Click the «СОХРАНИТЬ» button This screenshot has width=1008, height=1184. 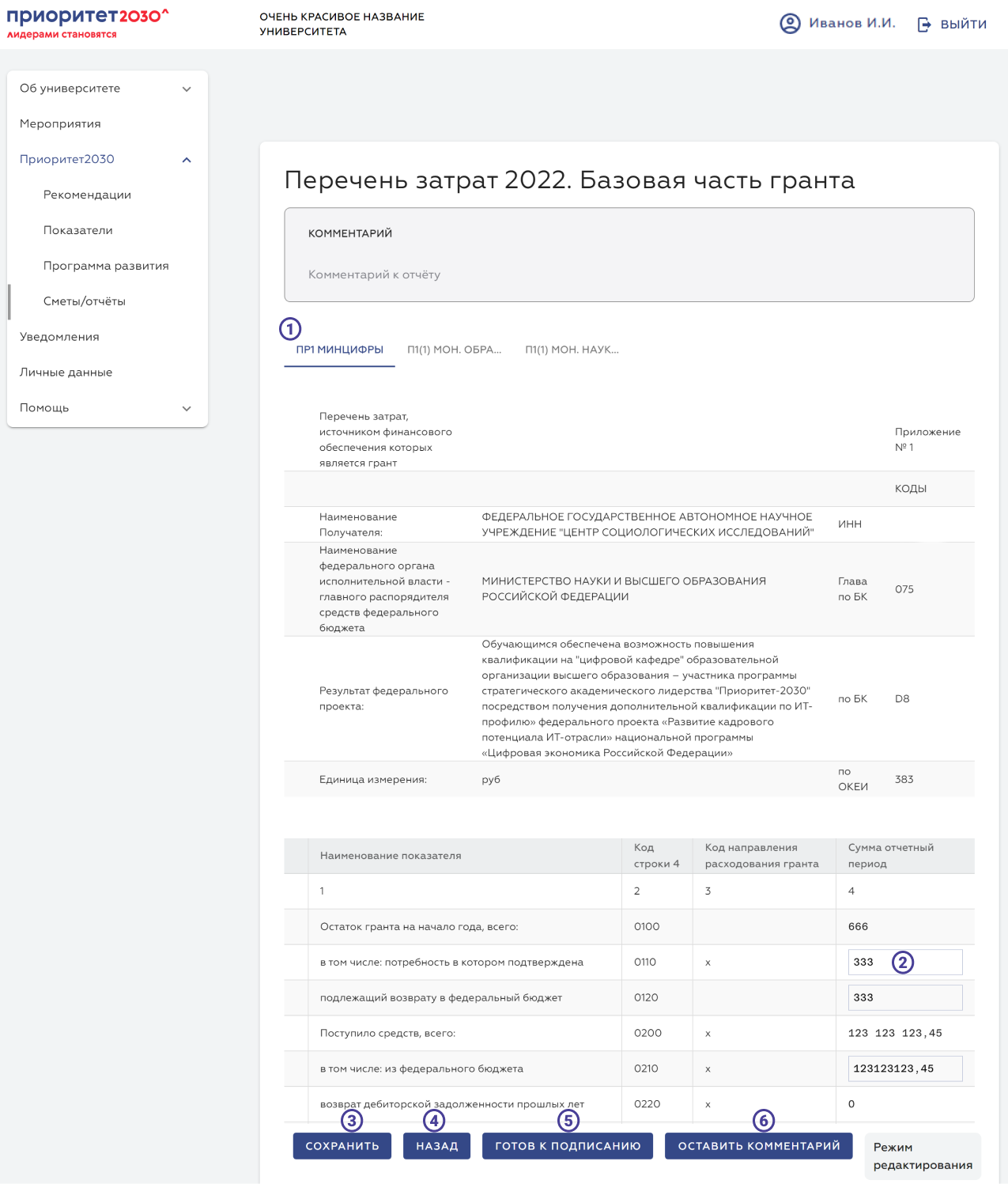[342, 1144]
